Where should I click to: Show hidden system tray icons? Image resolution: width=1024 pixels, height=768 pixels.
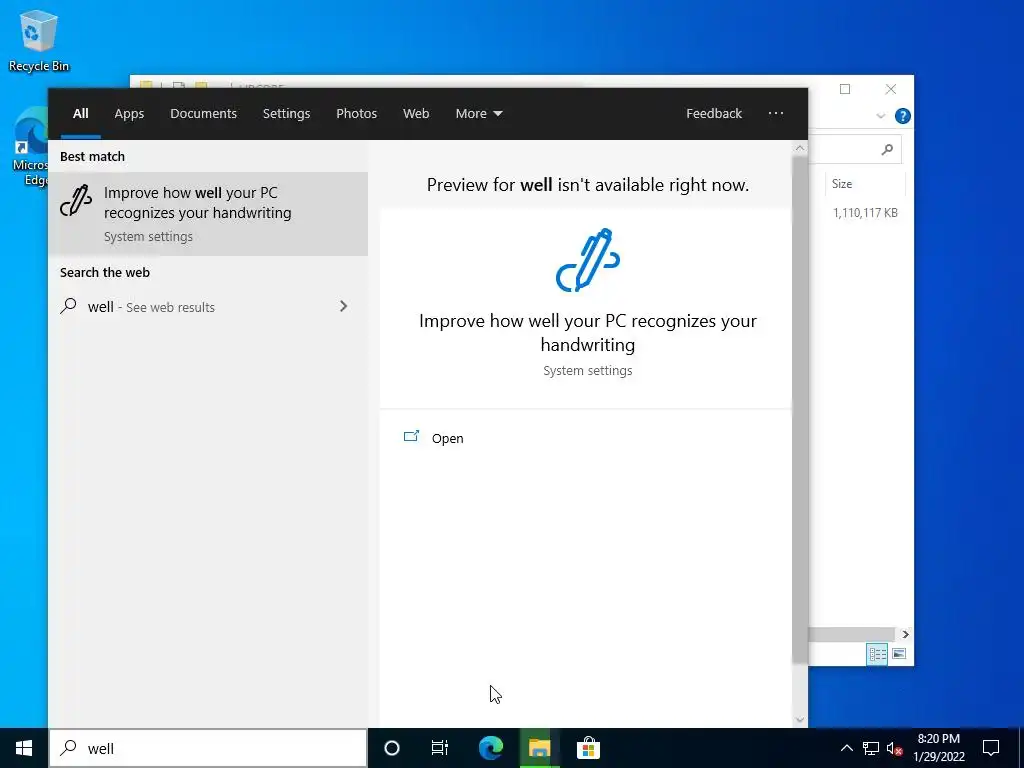(846, 748)
